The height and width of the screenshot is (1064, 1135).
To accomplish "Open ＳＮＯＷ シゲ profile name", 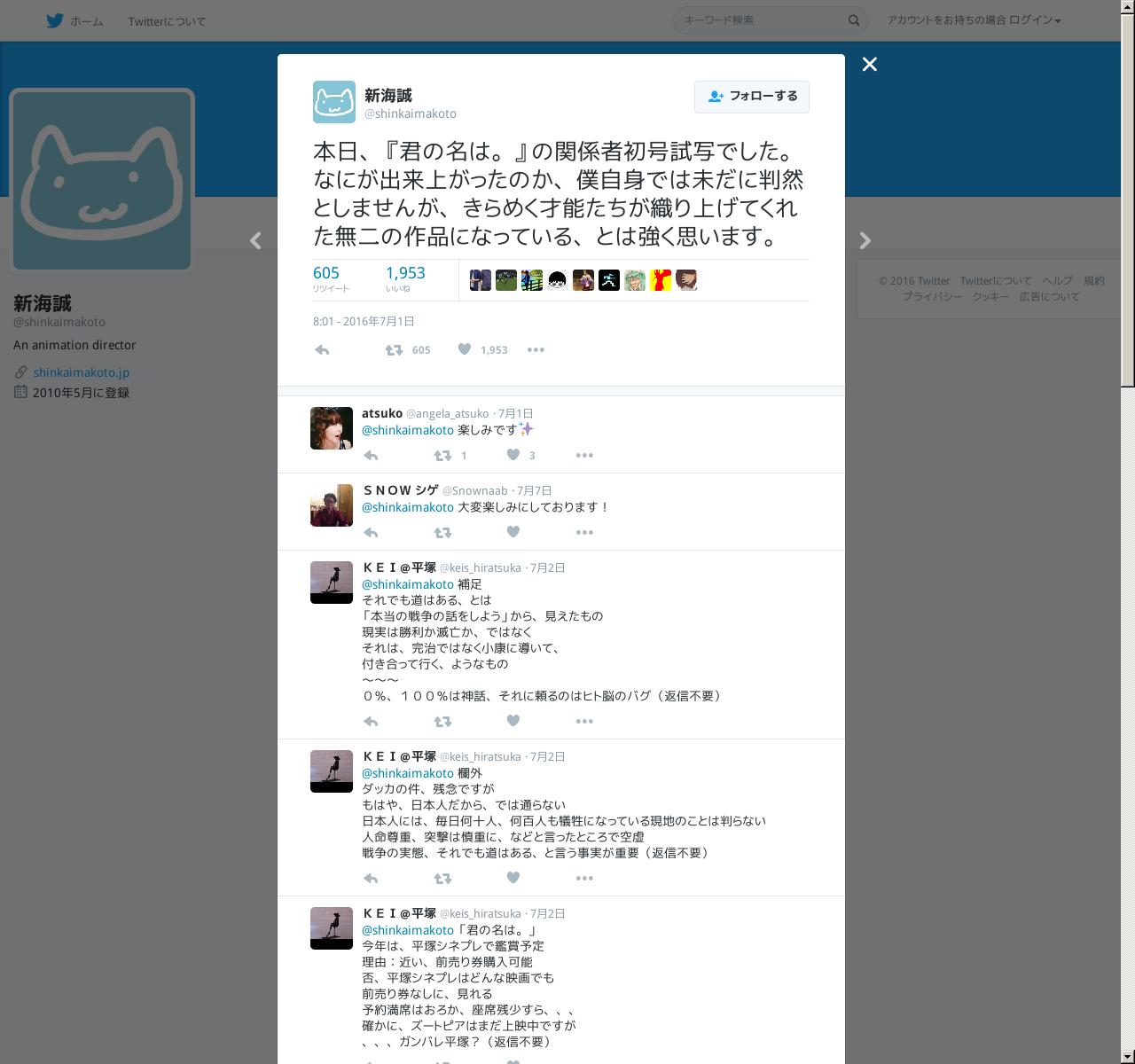I will tap(400, 490).
